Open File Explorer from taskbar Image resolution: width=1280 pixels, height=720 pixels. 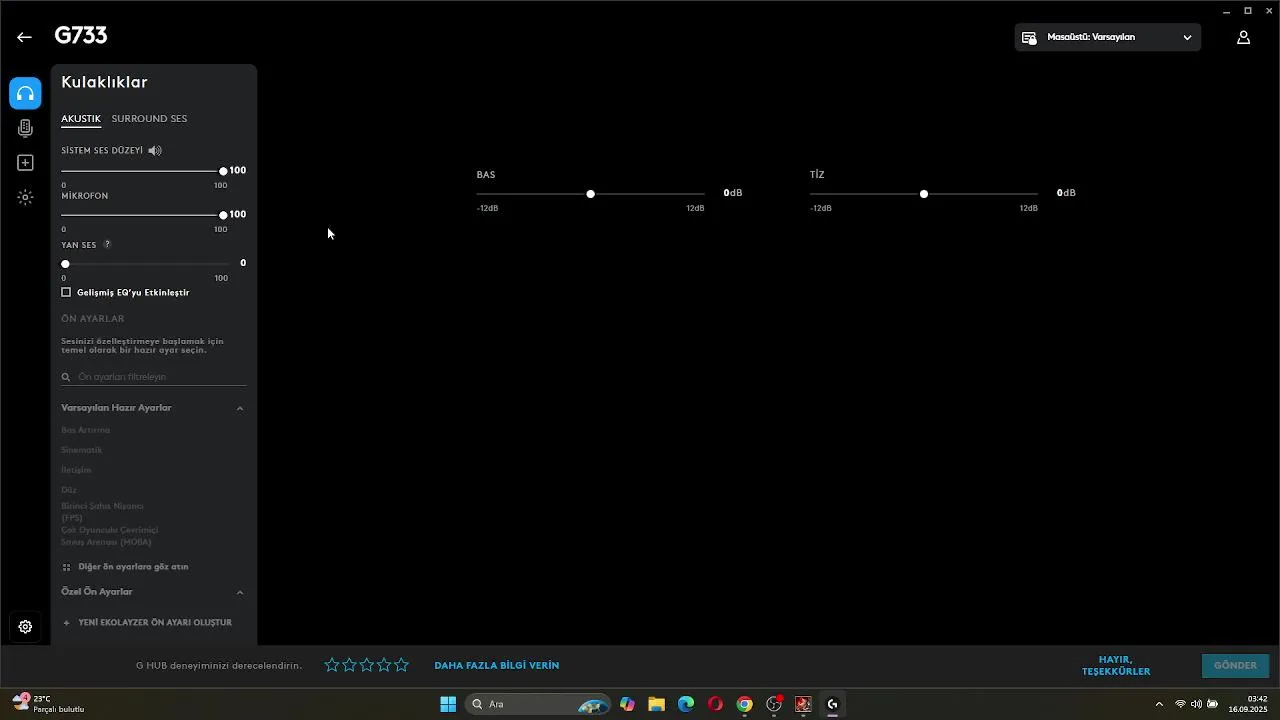pos(656,704)
